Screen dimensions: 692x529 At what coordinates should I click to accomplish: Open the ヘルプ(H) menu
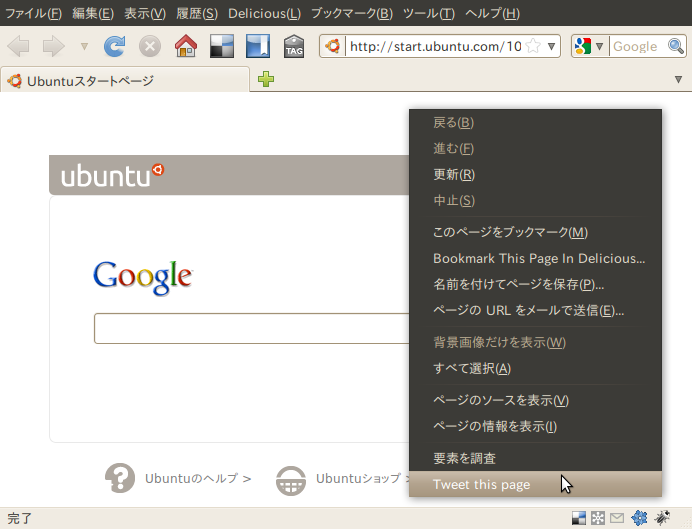point(492,14)
